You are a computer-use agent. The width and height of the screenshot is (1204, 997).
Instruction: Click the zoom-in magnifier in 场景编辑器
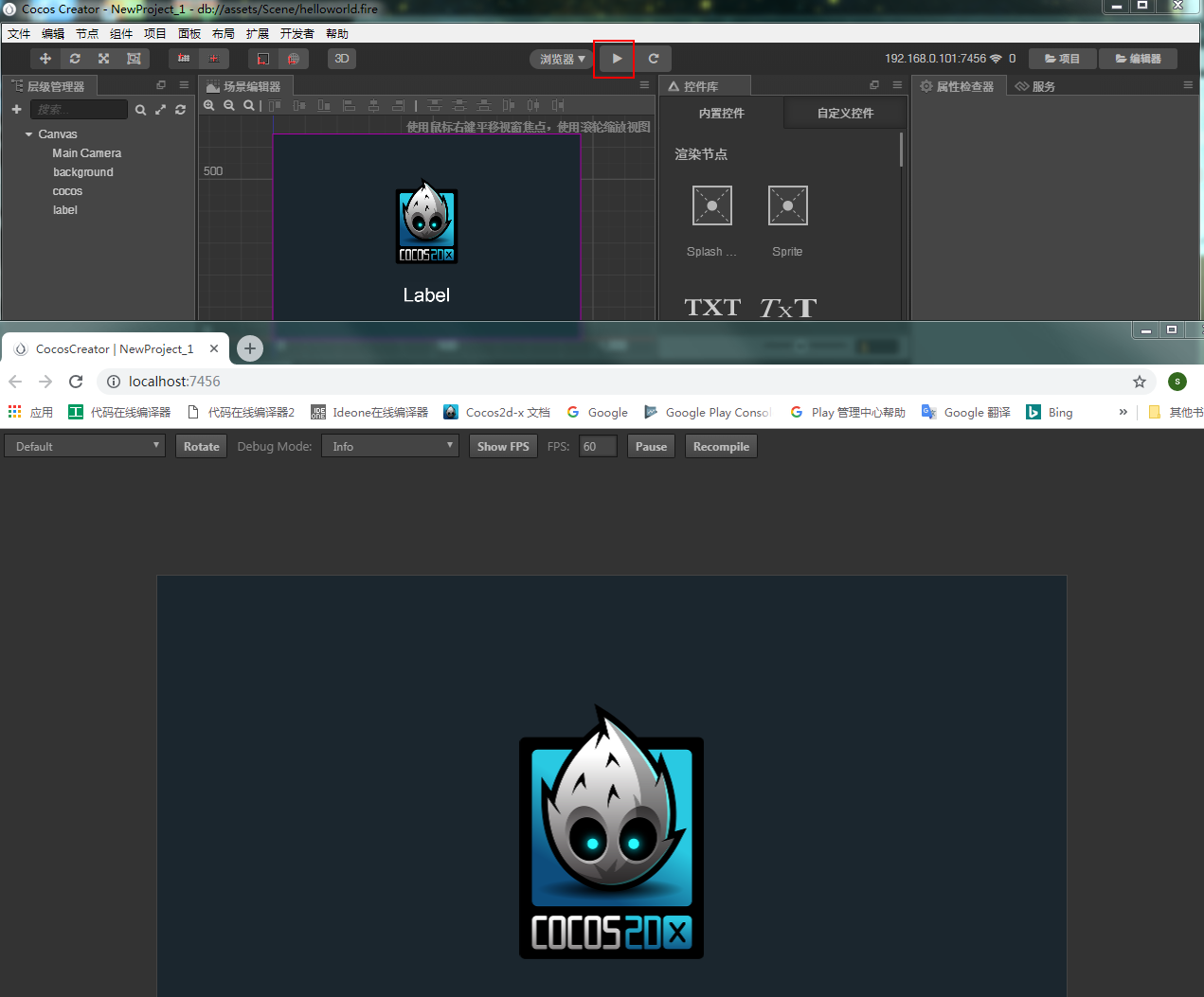click(209, 105)
